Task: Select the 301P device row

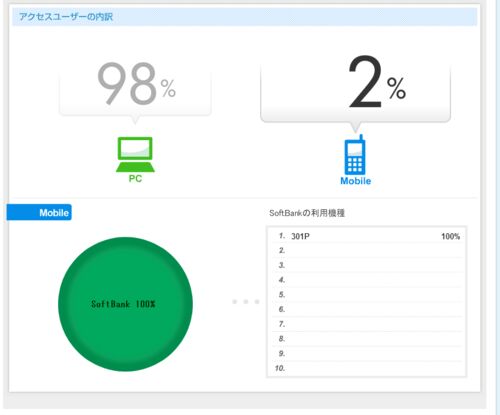Action: 367,236
